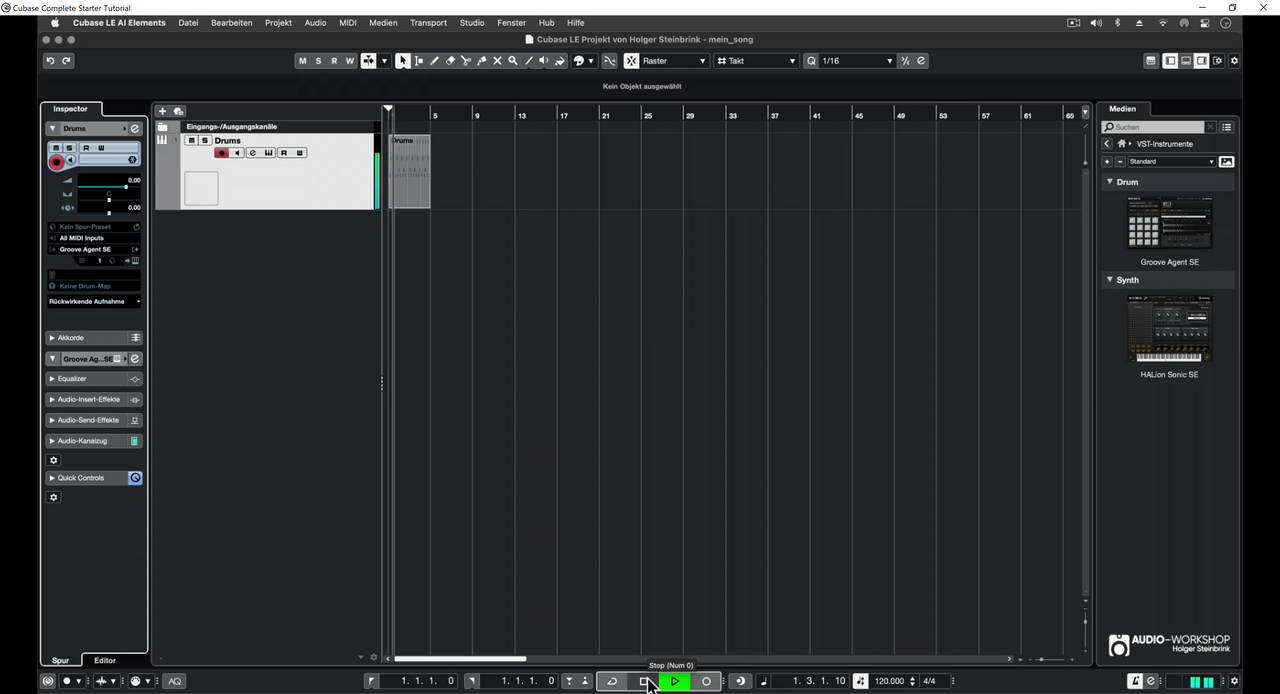Open the Takt grid type dropdown
Viewport: 1280px width, 694px height.
[x=756, y=61]
